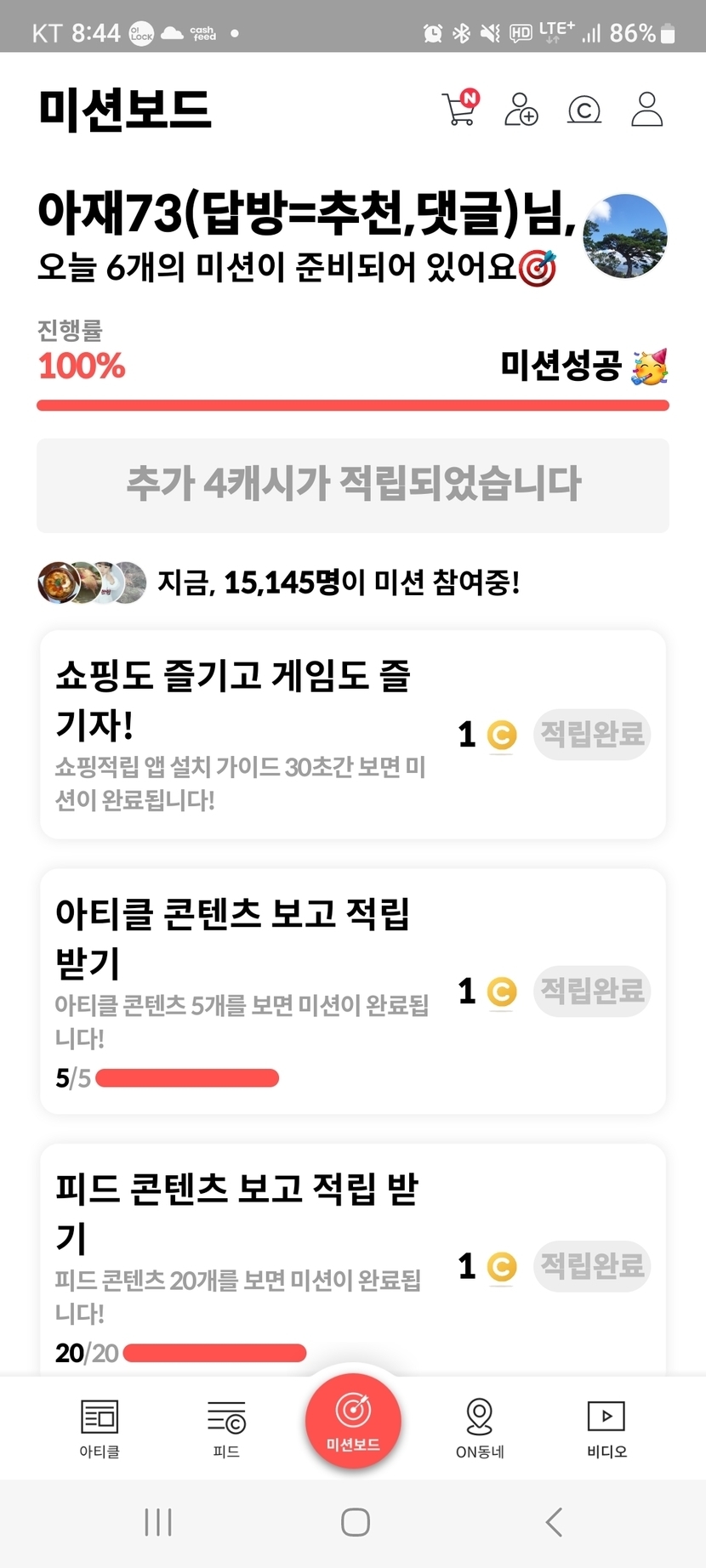Open the shopping cart icon
Viewport: 706px width, 1568px height.
click(460, 109)
